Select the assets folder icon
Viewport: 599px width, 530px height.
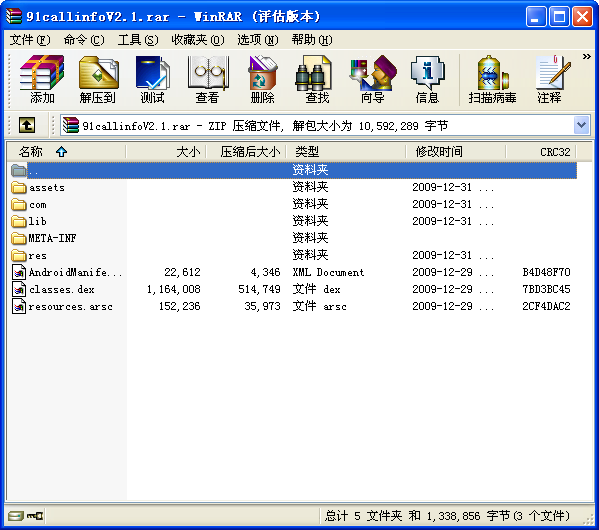(19, 187)
